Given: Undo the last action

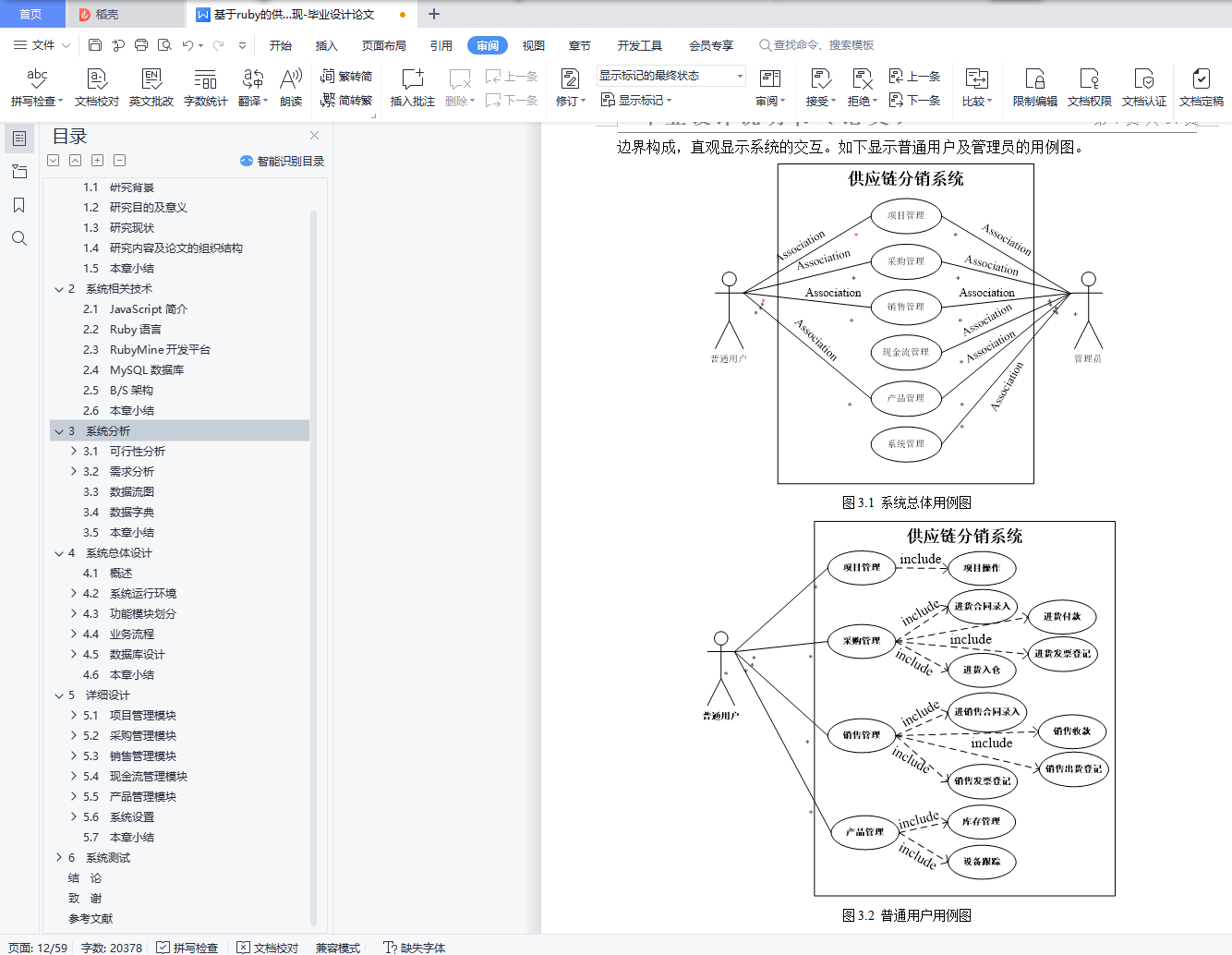Looking at the screenshot, I should 187,44.
